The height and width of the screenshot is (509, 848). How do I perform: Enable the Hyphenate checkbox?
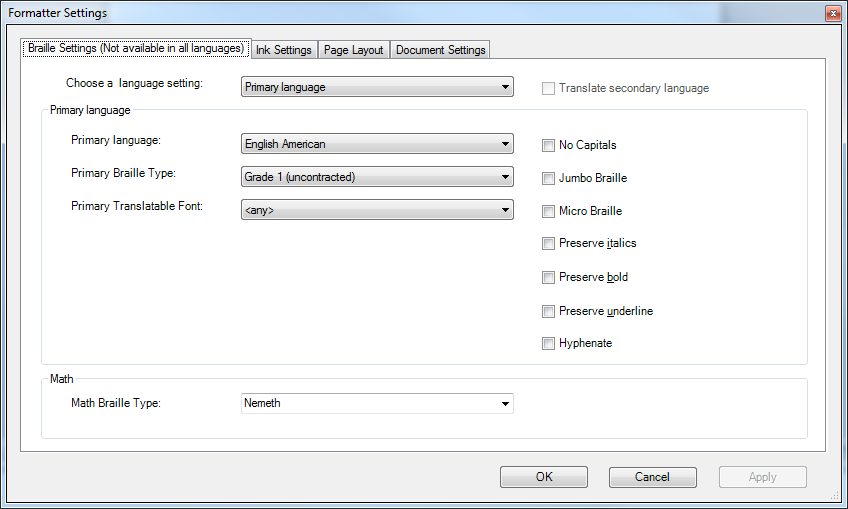tap(548, 343)
